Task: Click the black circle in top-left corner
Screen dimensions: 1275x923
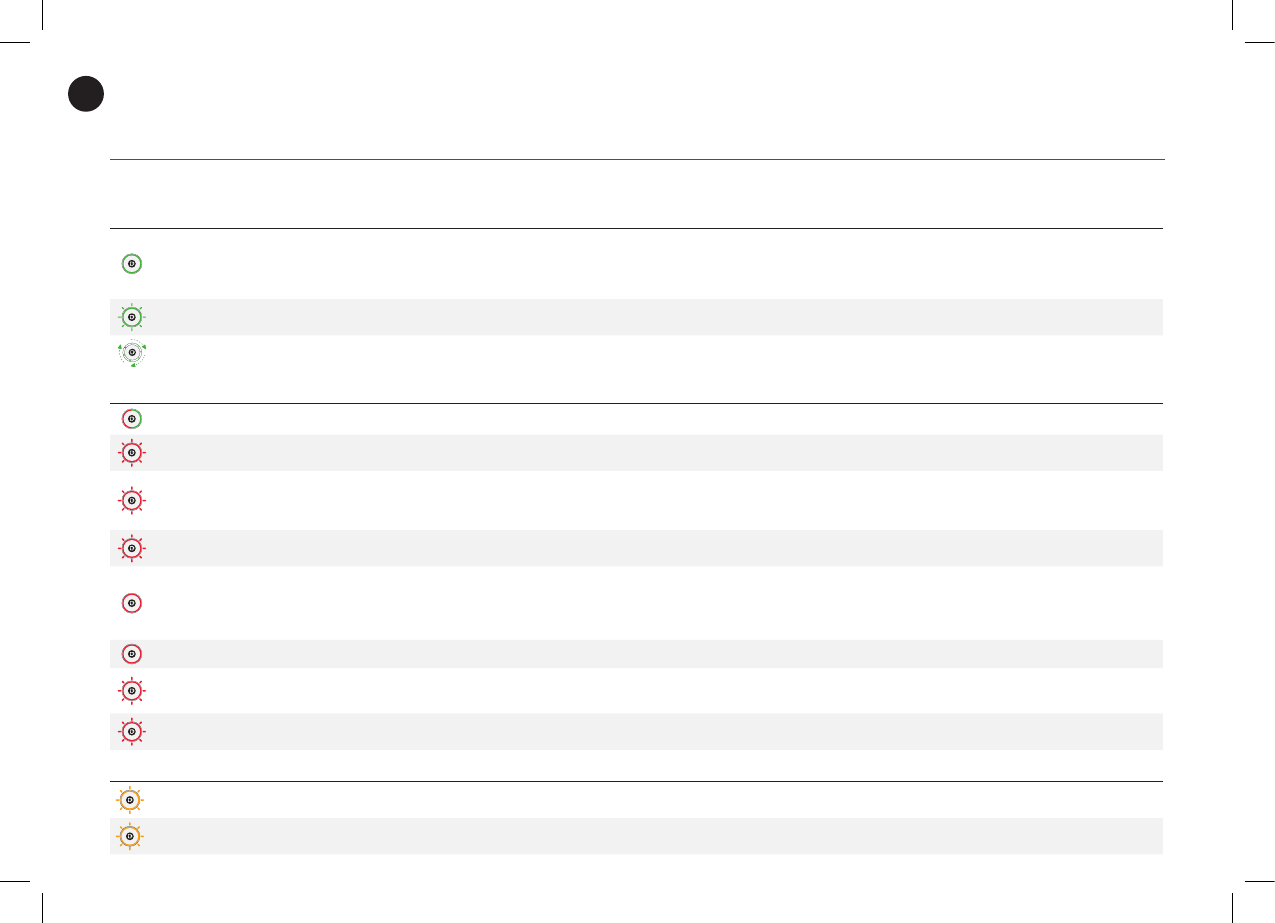Action: point(86,94)
